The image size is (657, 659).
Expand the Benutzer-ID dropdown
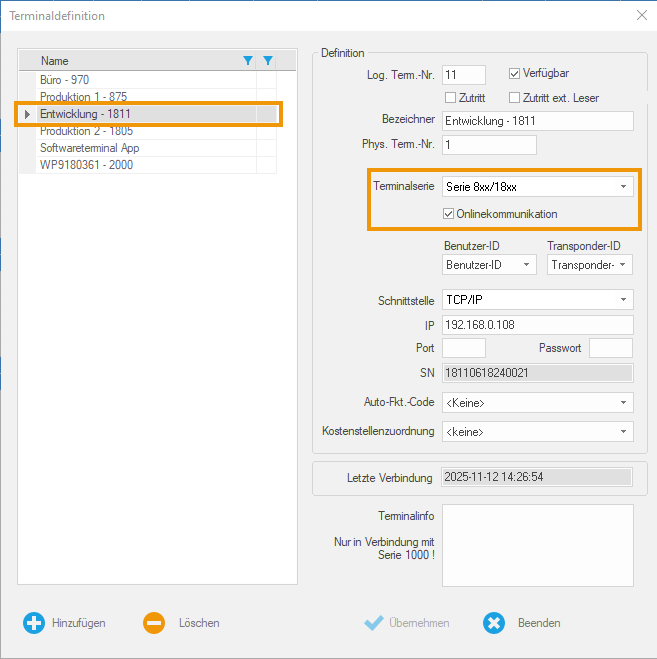pyautogui.click(x=526, y=265)
